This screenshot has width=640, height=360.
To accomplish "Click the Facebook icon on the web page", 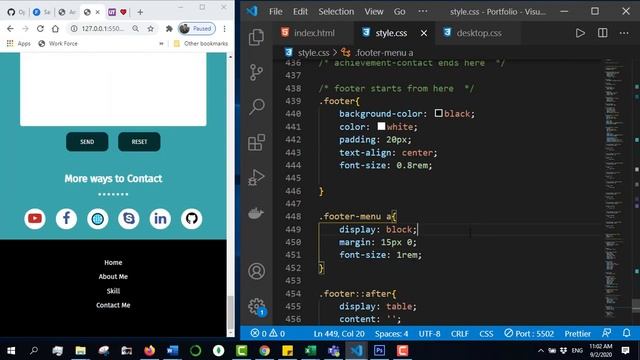I will 66,219.
